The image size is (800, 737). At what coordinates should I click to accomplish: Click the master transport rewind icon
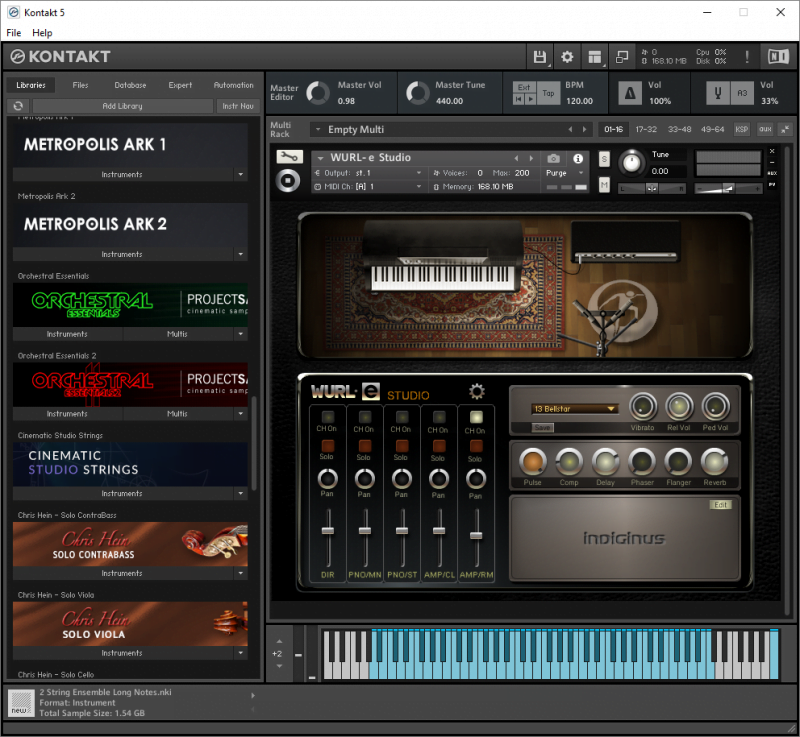(x=519, y=99)
